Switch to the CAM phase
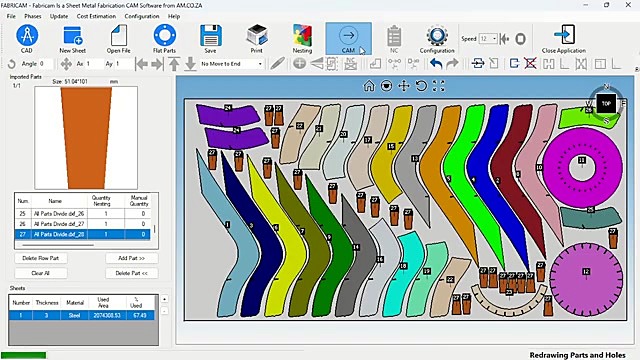The width and height of the screenshot is (640, 360). (349, 38)
